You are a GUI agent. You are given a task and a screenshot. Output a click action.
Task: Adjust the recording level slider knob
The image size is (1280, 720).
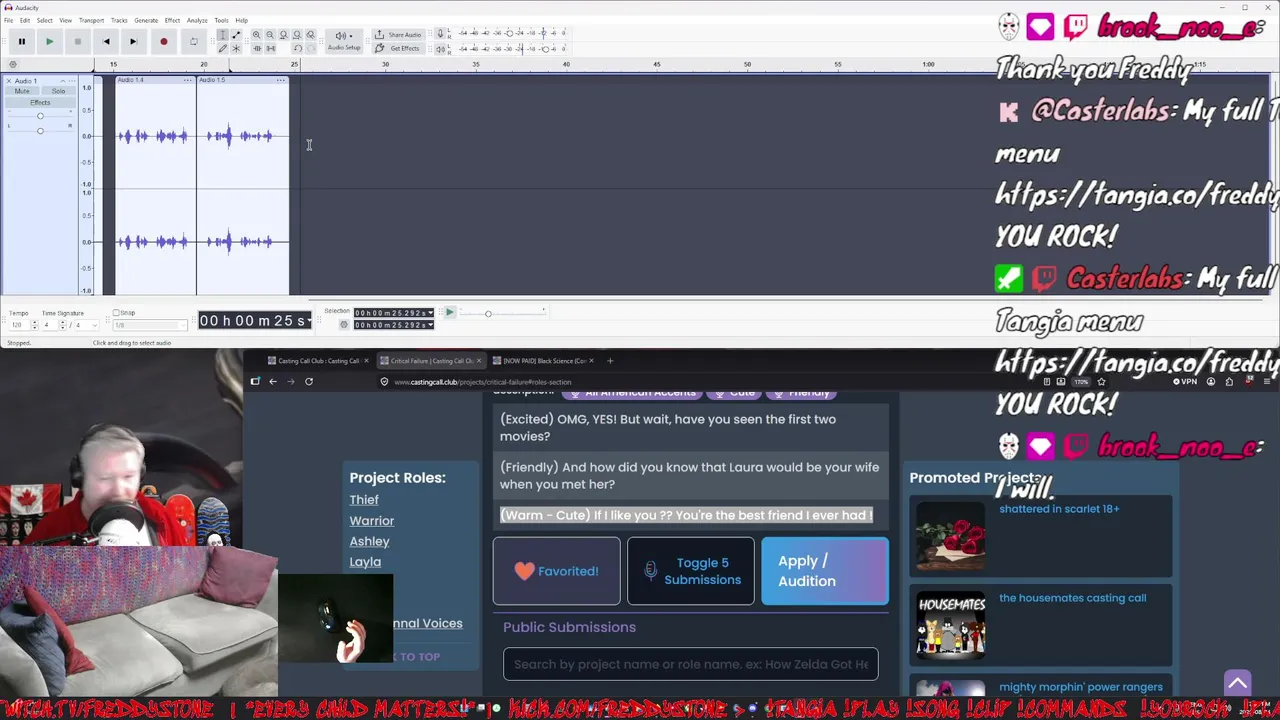tap(509, 33)
